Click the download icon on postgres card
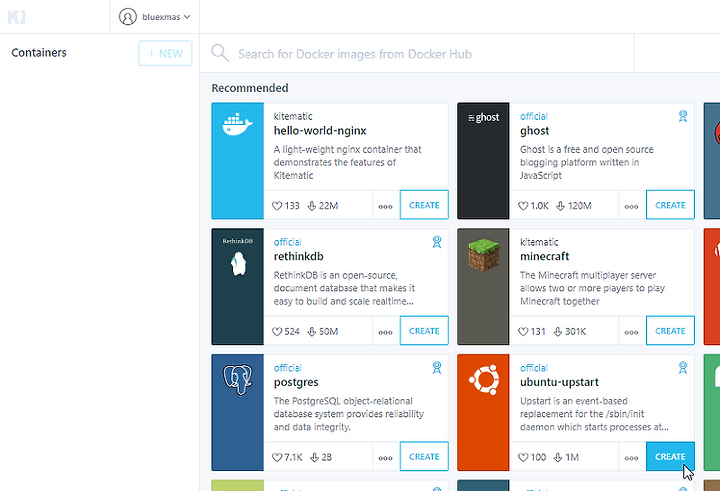 315,457
